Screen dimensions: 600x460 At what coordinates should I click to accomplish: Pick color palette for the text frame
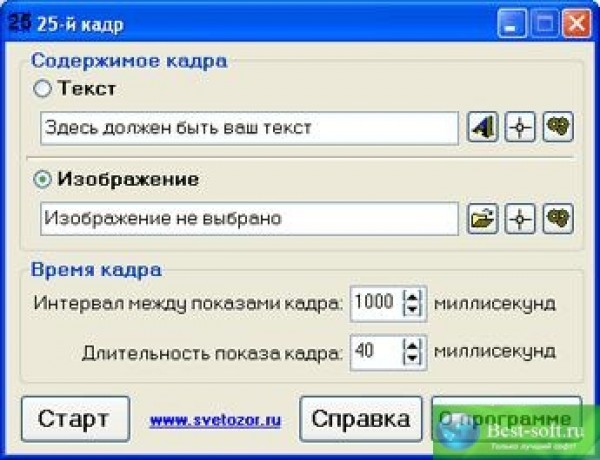[558, 127]
